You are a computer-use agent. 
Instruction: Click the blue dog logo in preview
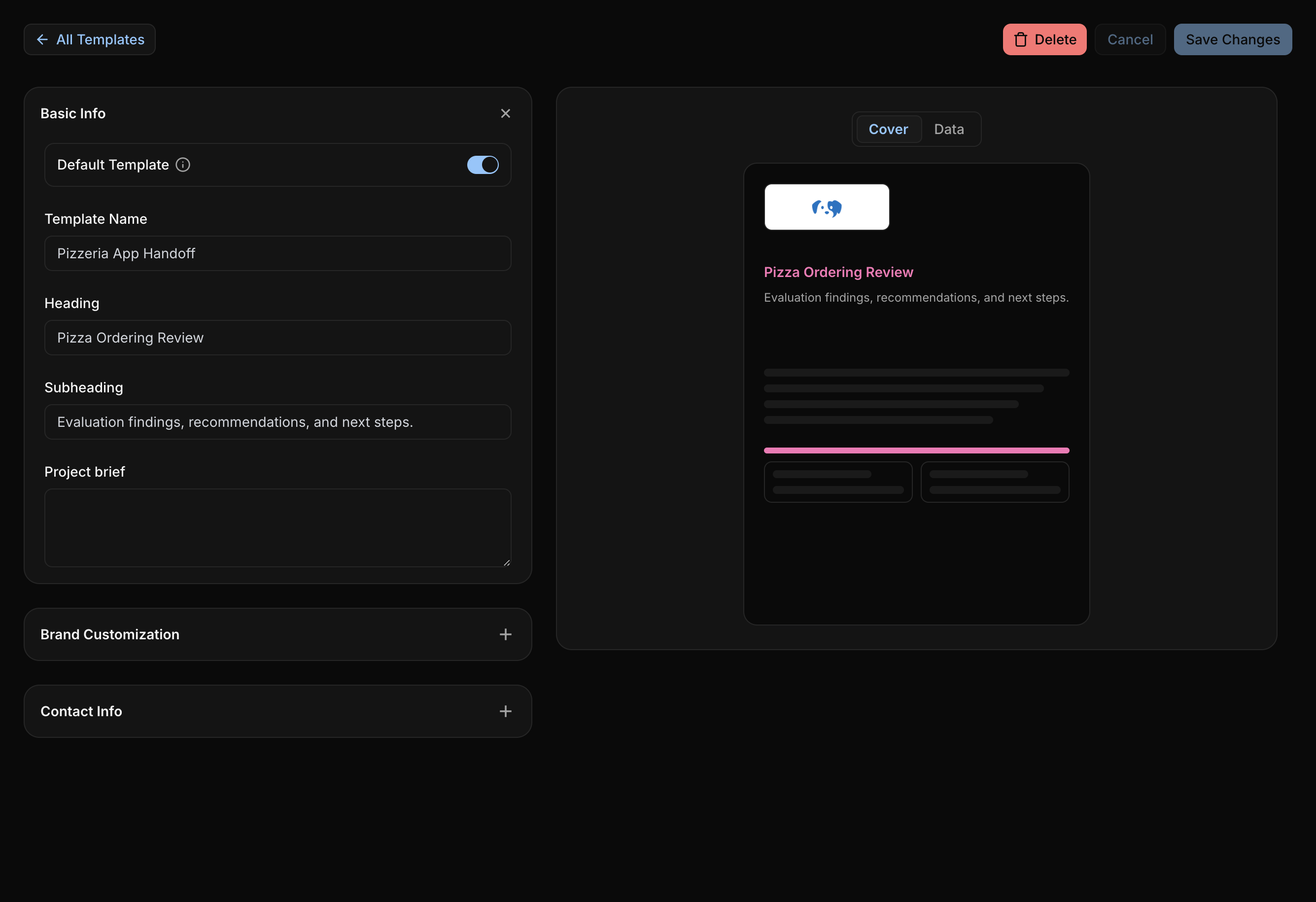pos(827,208)
